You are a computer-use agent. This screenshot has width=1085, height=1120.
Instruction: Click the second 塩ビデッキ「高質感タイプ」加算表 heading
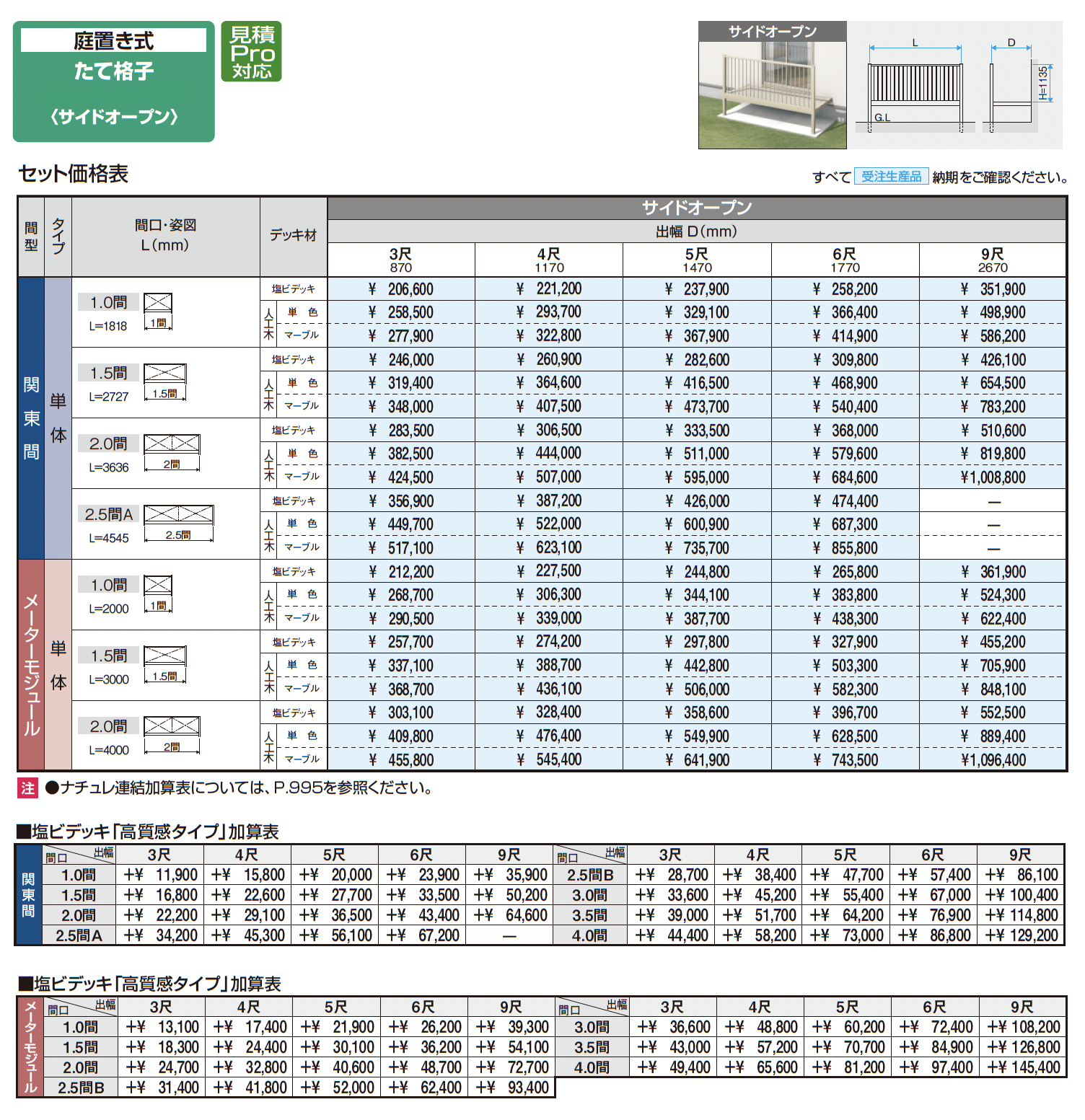tap(149, 984)
